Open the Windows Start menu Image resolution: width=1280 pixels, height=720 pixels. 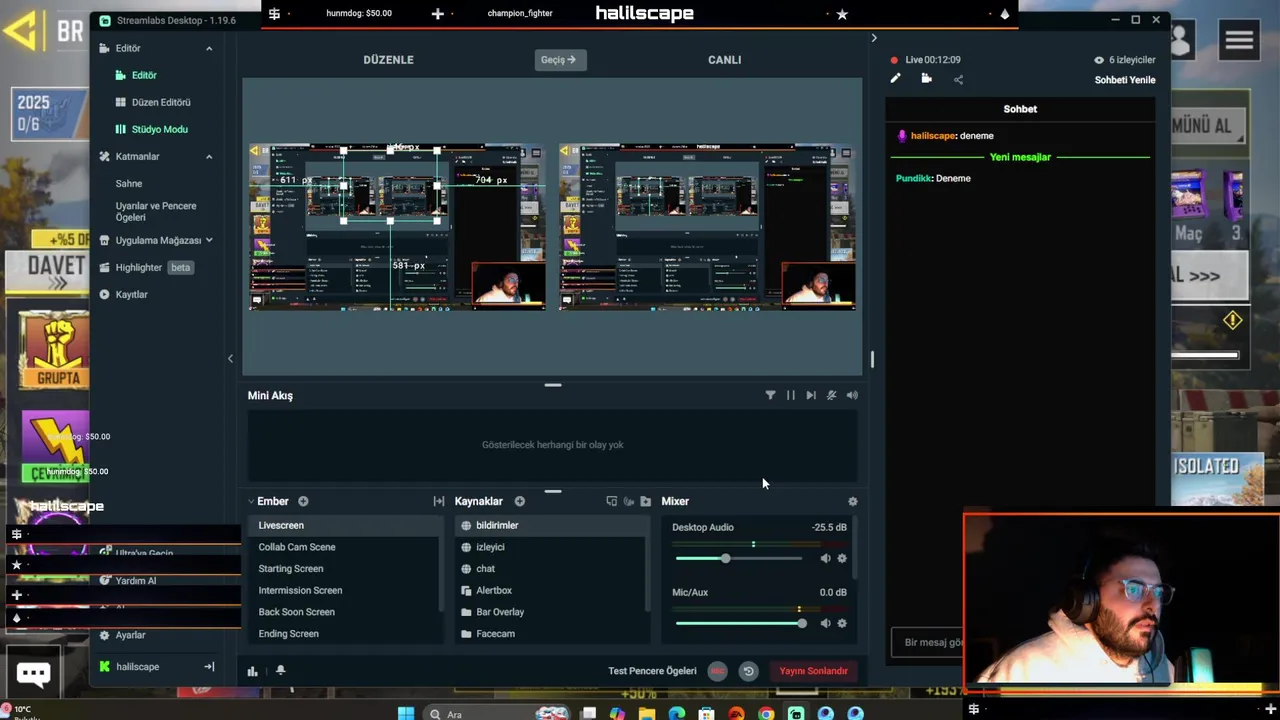coord(406,714)
